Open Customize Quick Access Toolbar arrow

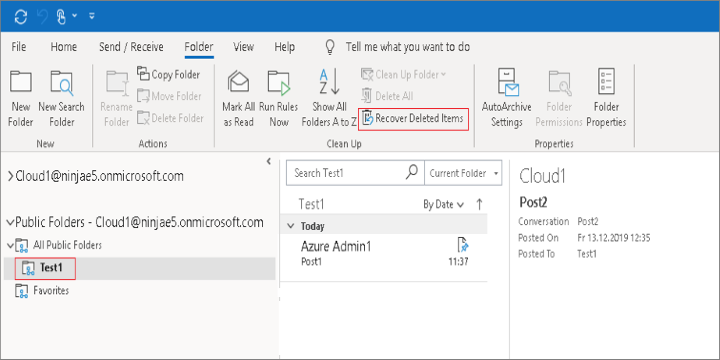[92, 16]
